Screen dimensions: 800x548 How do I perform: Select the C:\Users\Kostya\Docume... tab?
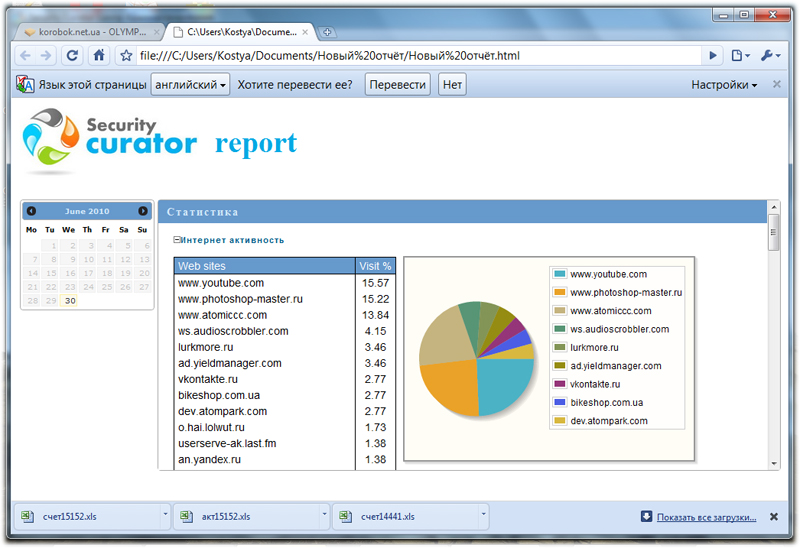pos(241,32)
